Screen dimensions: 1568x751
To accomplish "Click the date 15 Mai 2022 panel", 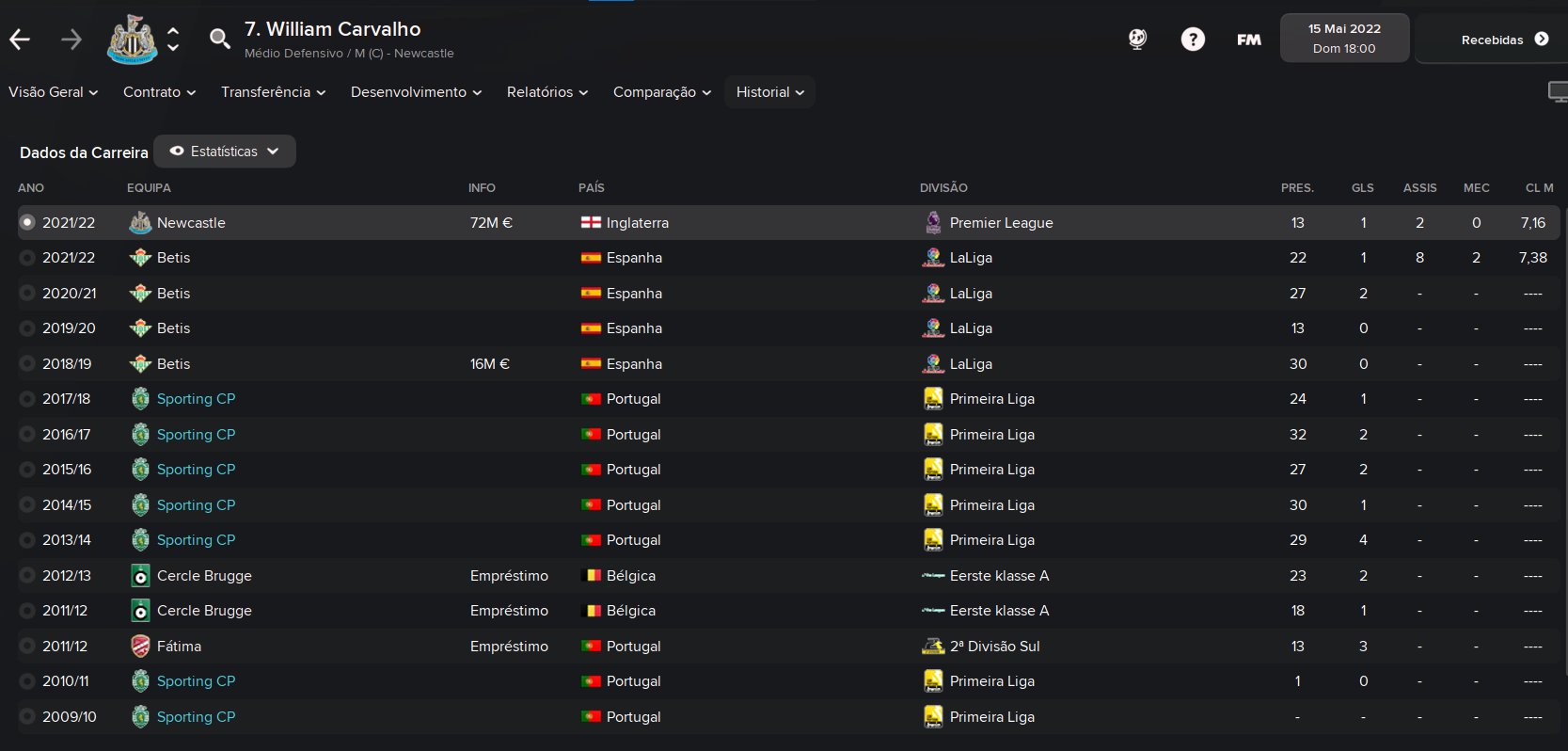I will [1344, 39].
